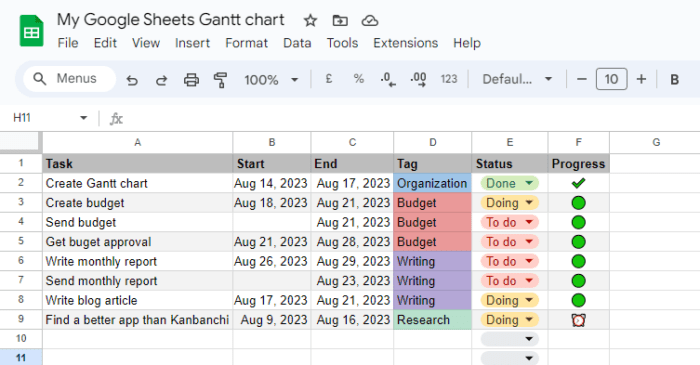Open the Edit menu
The height and width of the screenshot is (365, 700).
point(105,43)
